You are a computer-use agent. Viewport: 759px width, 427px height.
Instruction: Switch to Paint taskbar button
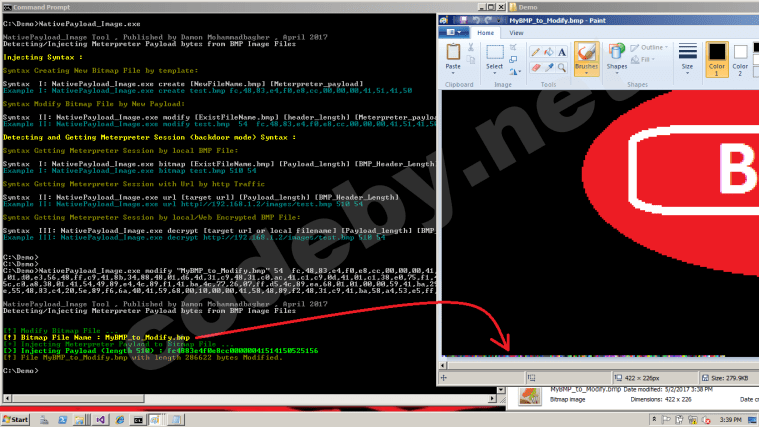click(x=155, y=420)
